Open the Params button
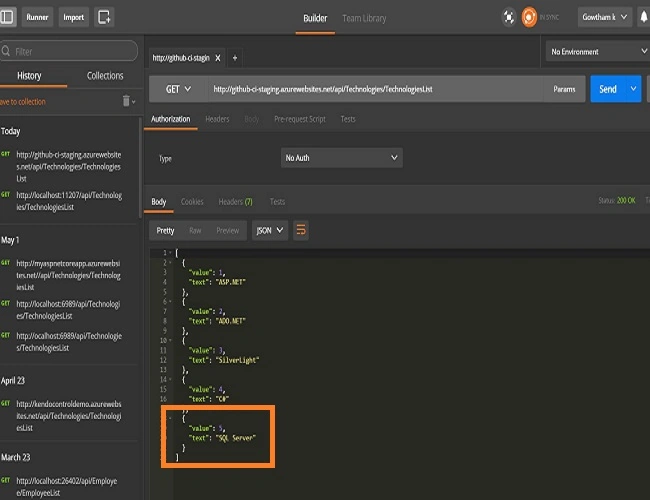This screenshot has width=650, height=500. tap(564, 89)
